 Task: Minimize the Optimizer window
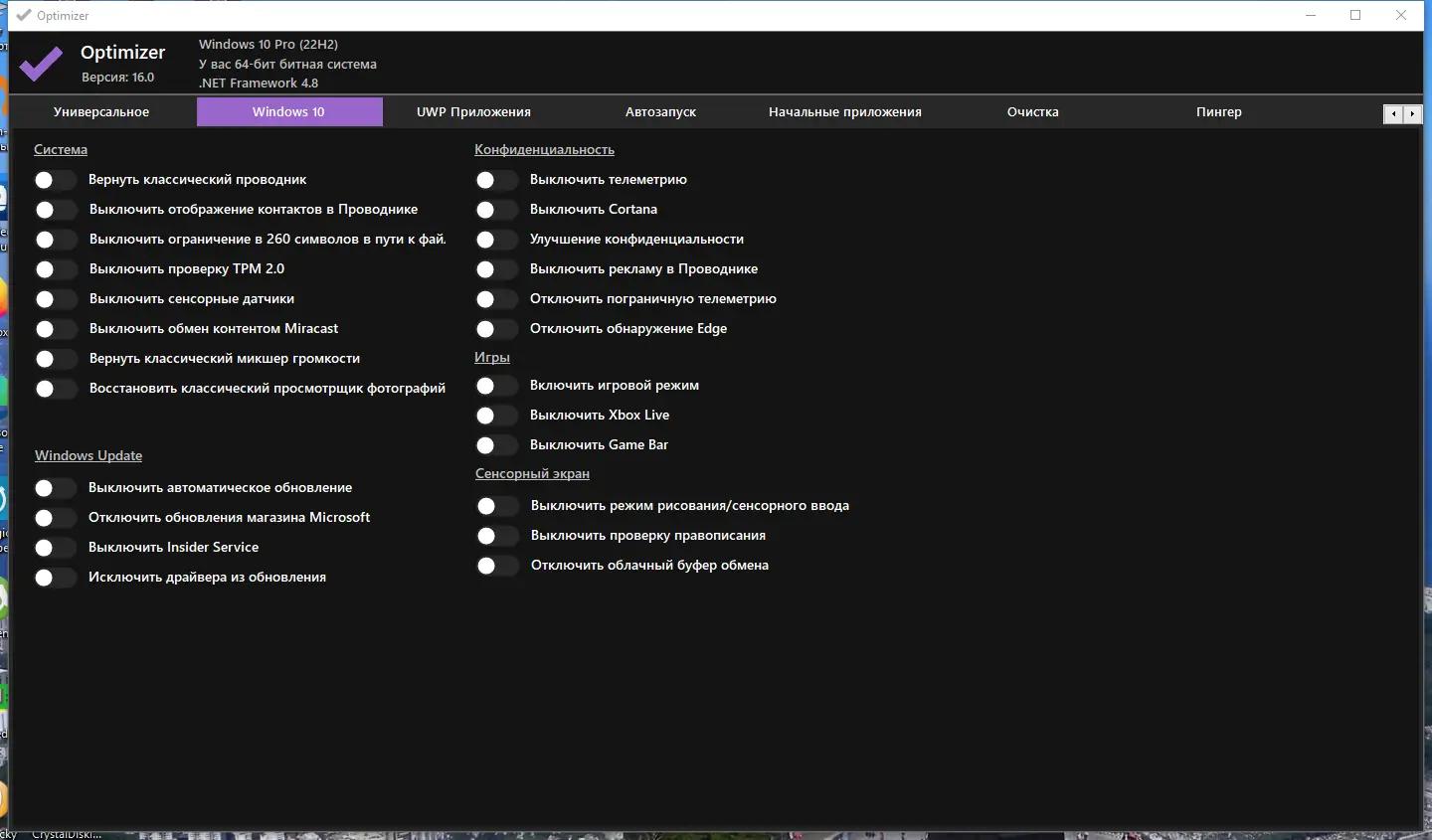tap(1311, 15)
